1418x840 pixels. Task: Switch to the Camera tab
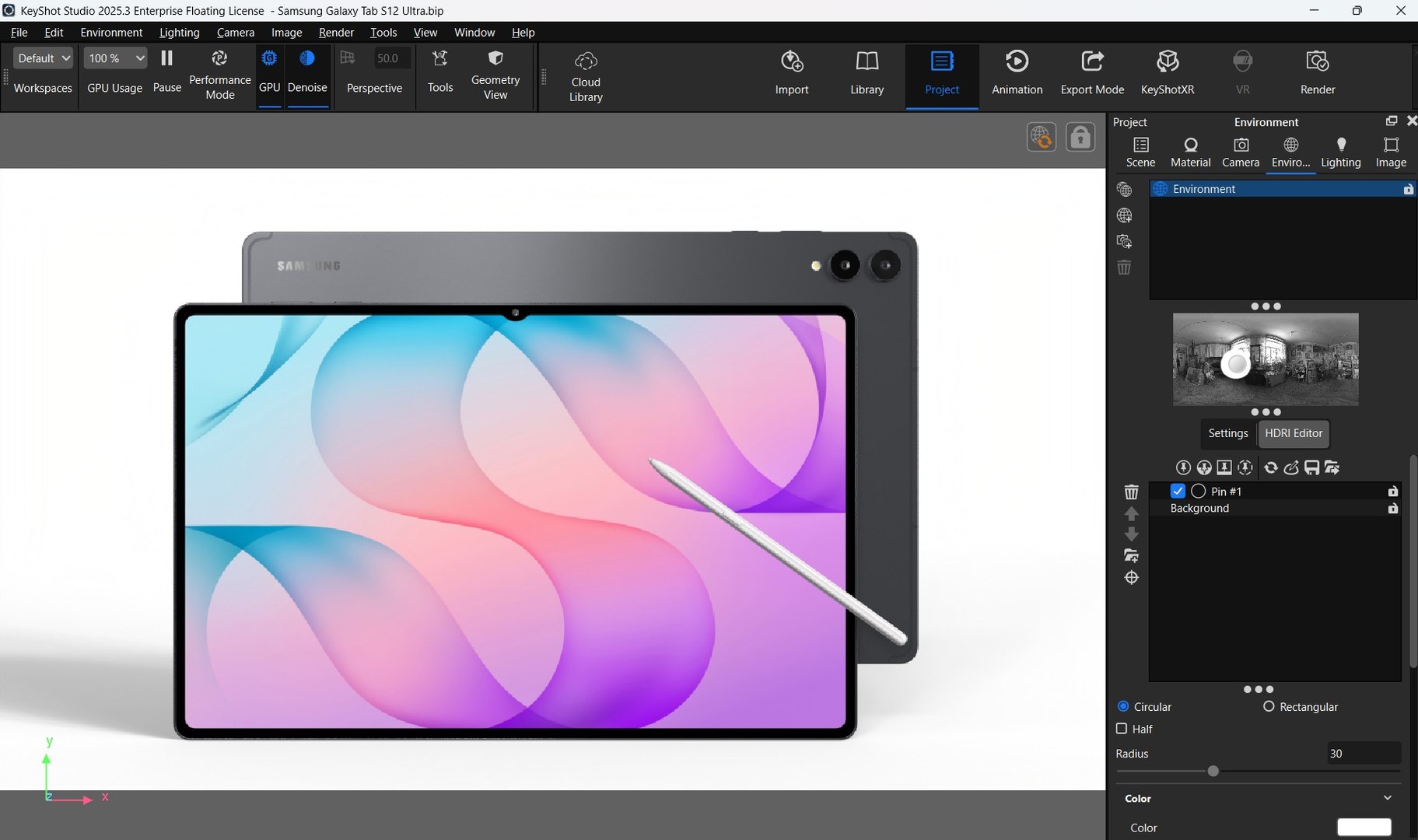click(x=1240, y=152)
